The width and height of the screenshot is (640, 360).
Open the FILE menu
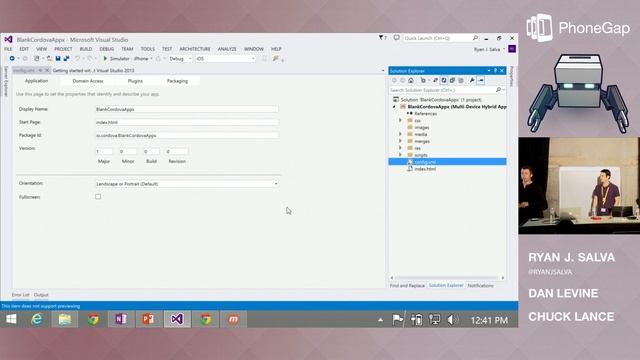pyautogui.click(x=8, y=49)
